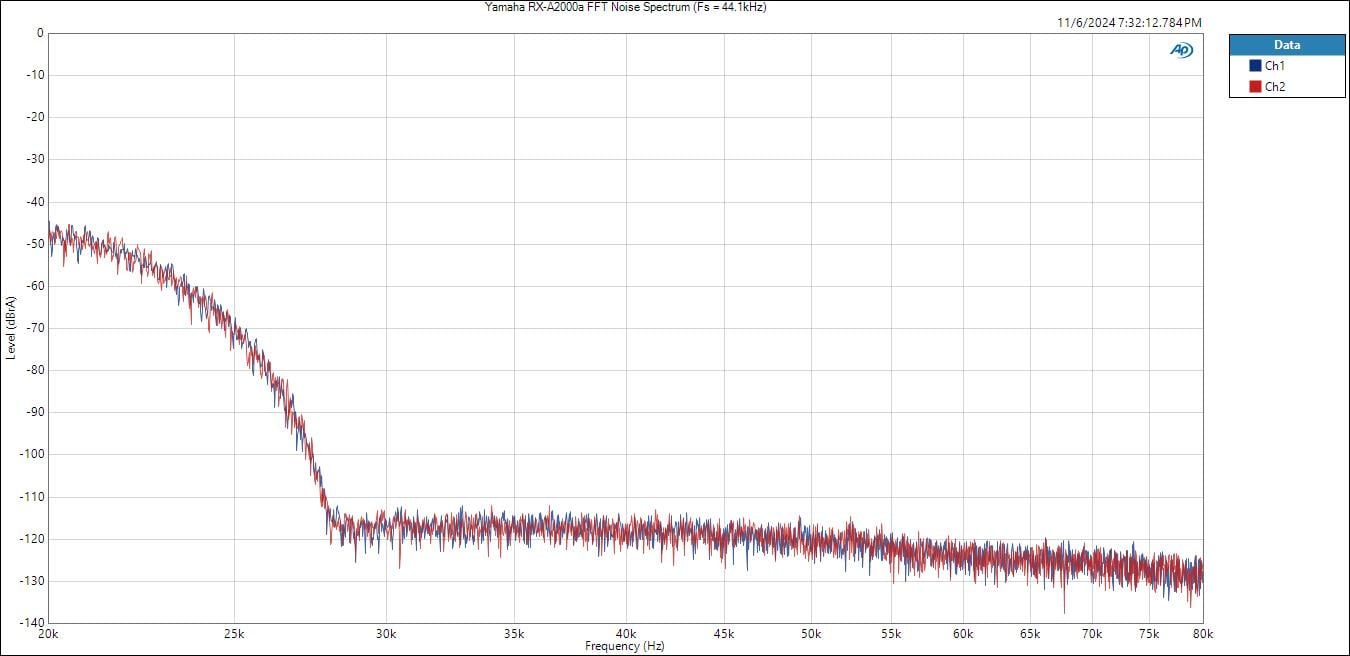Screen dimensions: 1350x656
Task: Select the Ch1 legend label
Action: pyautogui.click(x=1275, y=66)
